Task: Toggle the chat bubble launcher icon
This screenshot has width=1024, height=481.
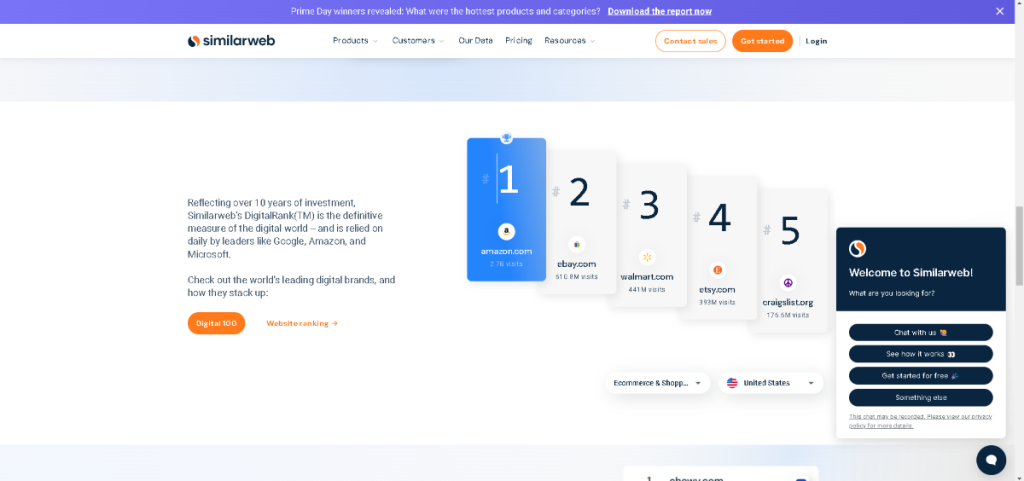Action: point(991,460)
